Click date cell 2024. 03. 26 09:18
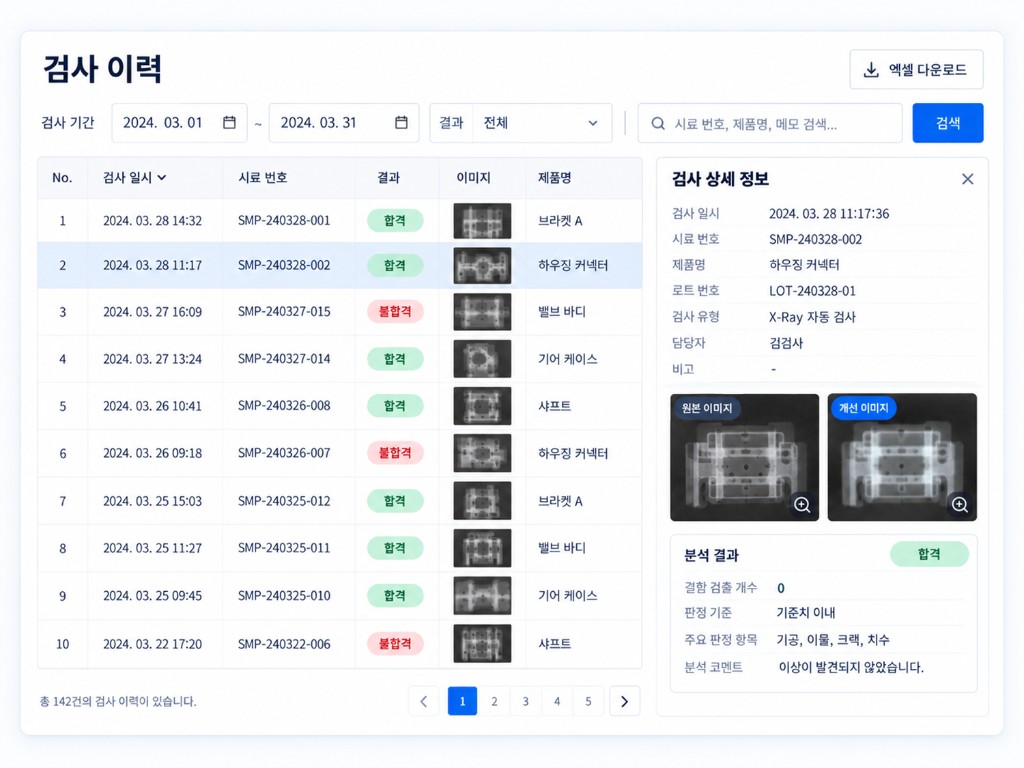1024x768 pixels. (x=152, y=453)
